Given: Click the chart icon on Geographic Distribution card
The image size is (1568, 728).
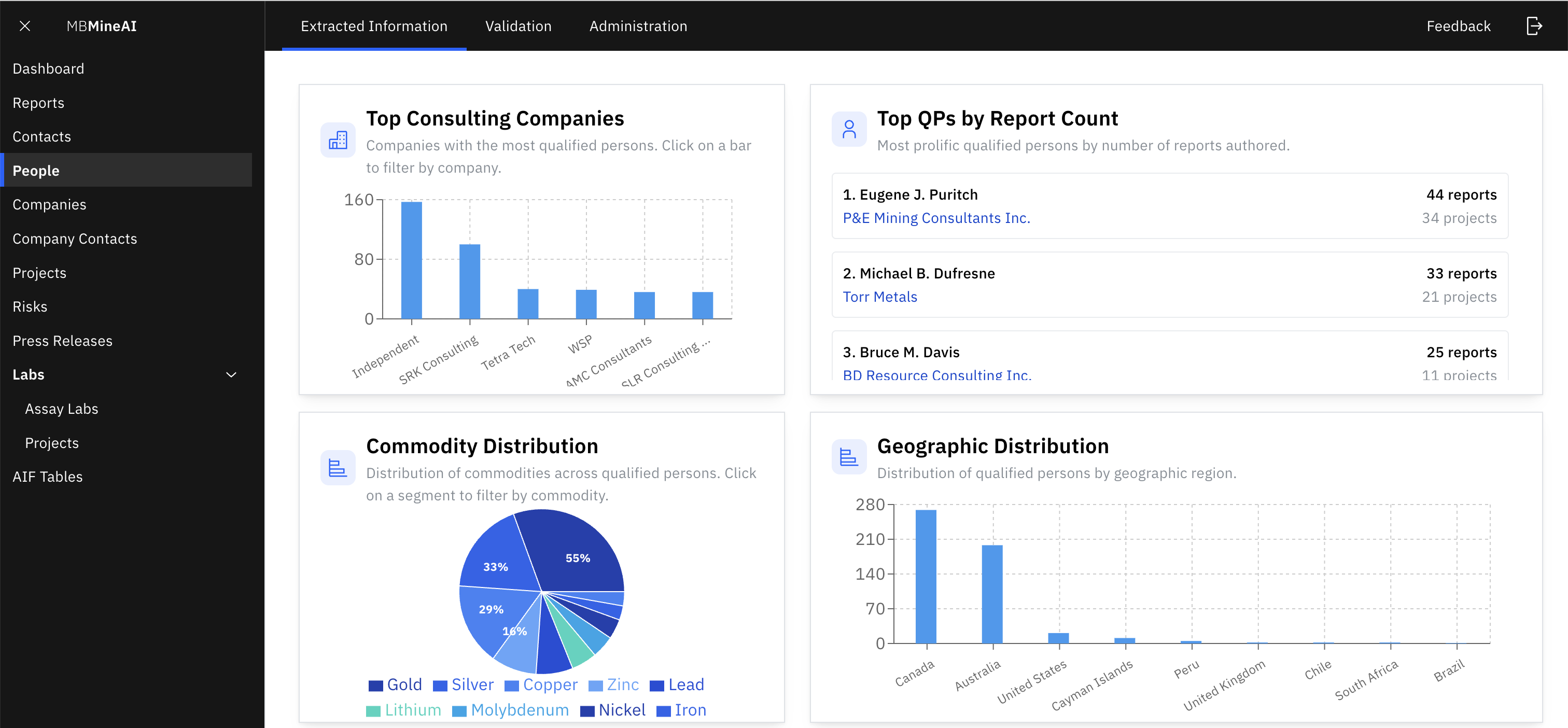Looking at the screenshot, I should click(x=848, y=456).
